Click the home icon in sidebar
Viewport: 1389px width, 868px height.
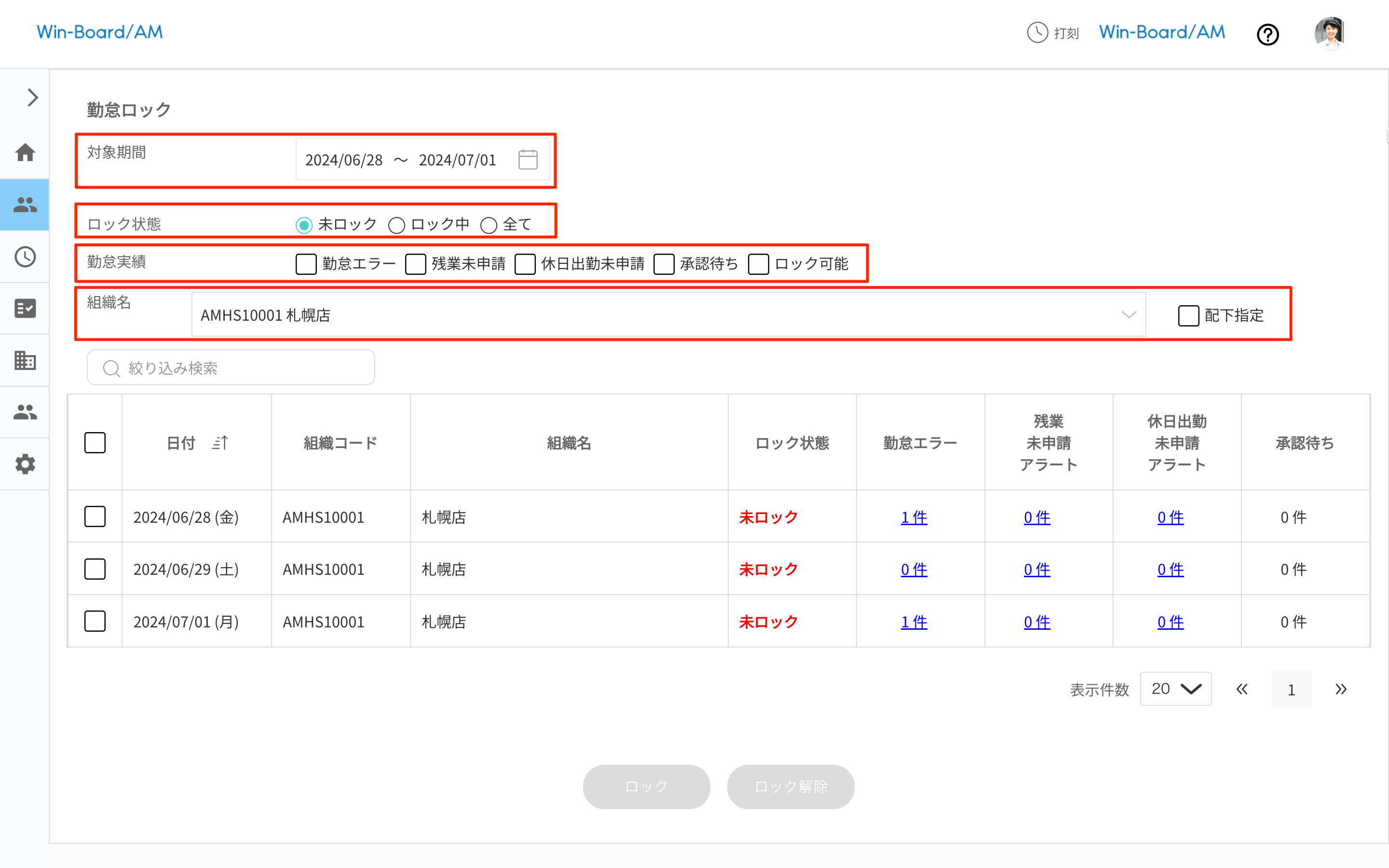[x=25, y=153]
